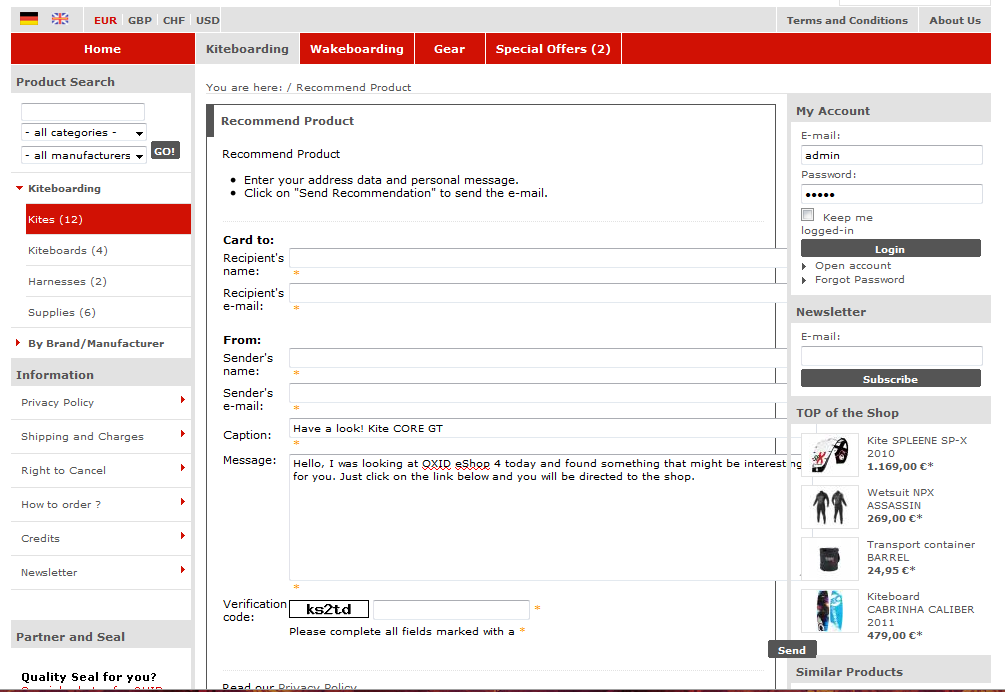Expand the By Brand/Manufacturer section
Screen dimensions: 1005x692
(x=95, y=343)
